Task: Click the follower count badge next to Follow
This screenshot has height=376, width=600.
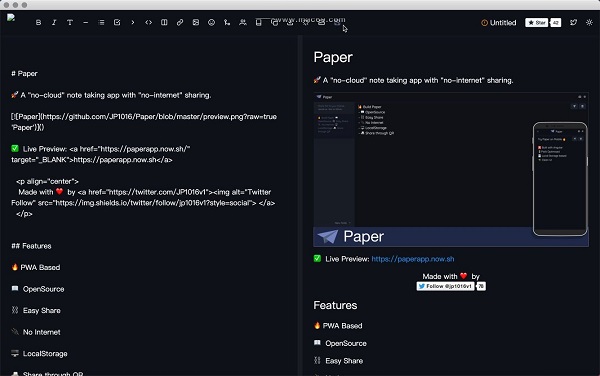Action: (481, 286)
